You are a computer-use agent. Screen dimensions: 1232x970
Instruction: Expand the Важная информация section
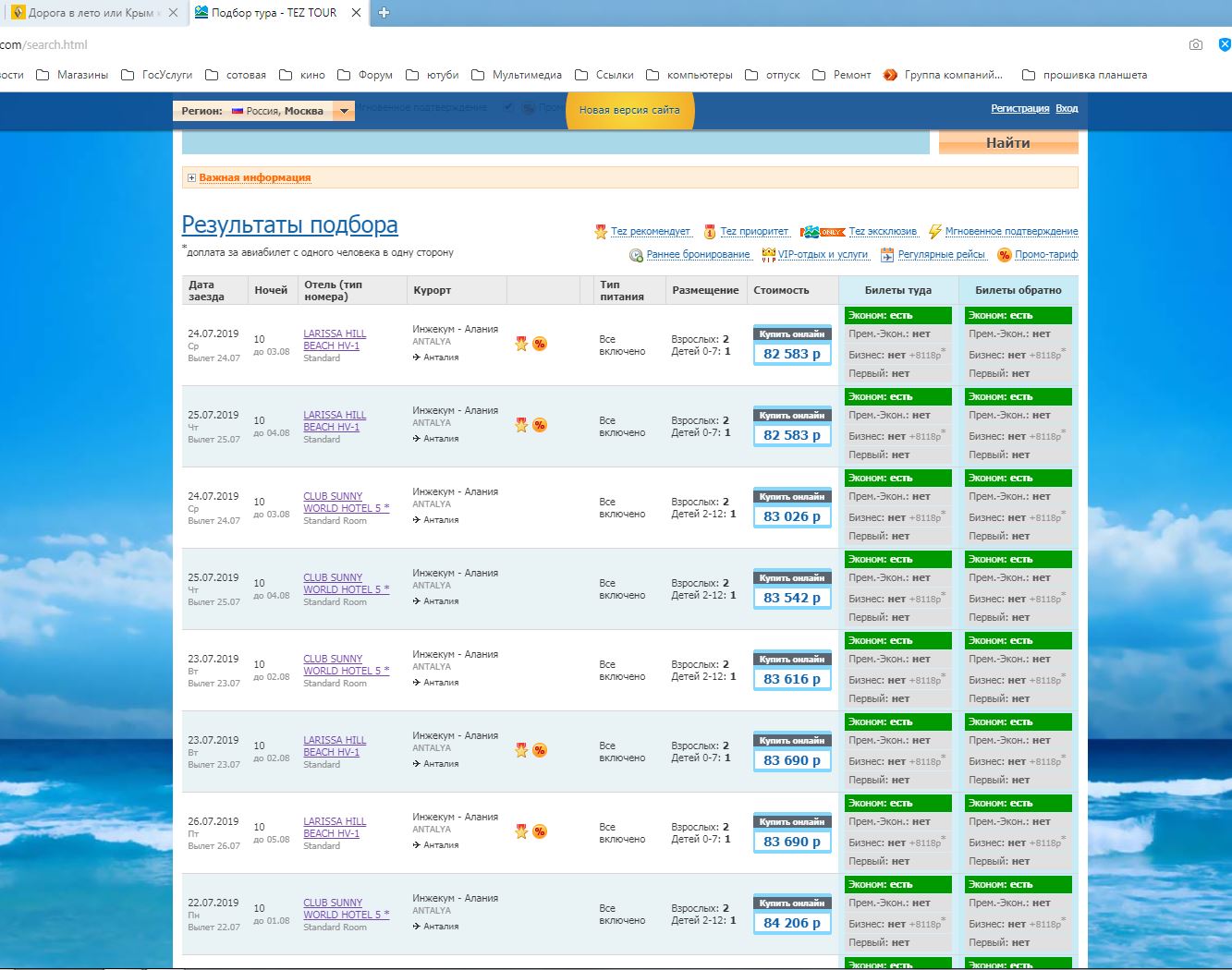click(x=191, y=178)
